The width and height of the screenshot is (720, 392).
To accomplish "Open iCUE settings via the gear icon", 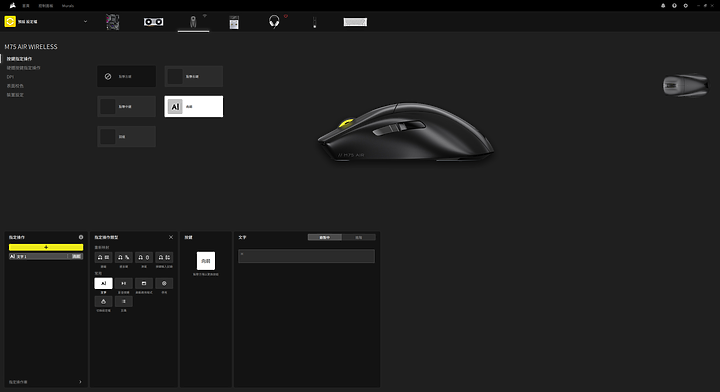I will 686,6.
